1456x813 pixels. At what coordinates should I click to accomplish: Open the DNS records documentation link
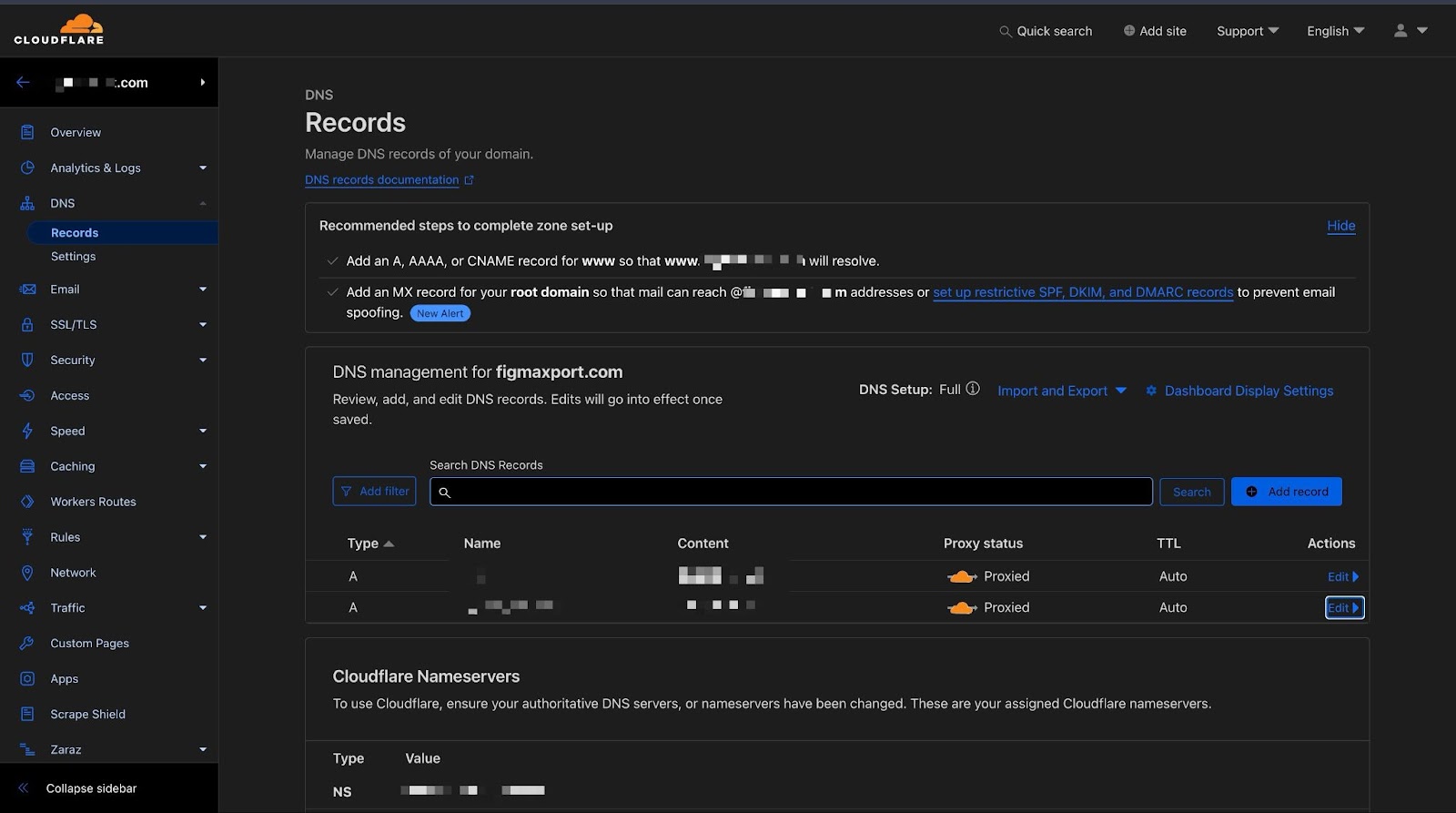[x=381, y=180]
